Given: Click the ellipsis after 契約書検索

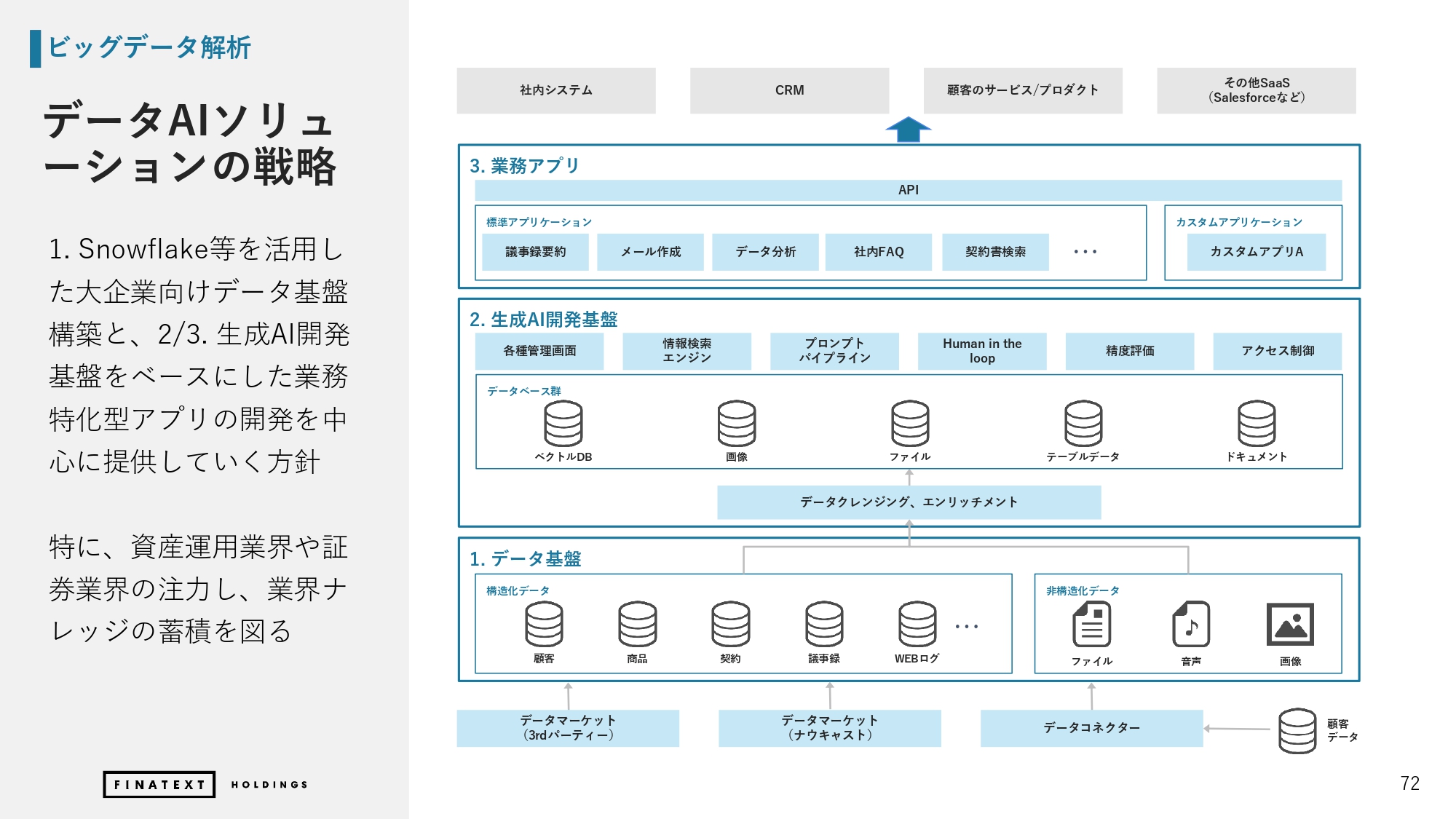Looking at the screenshot, I should click(1085, 252).
